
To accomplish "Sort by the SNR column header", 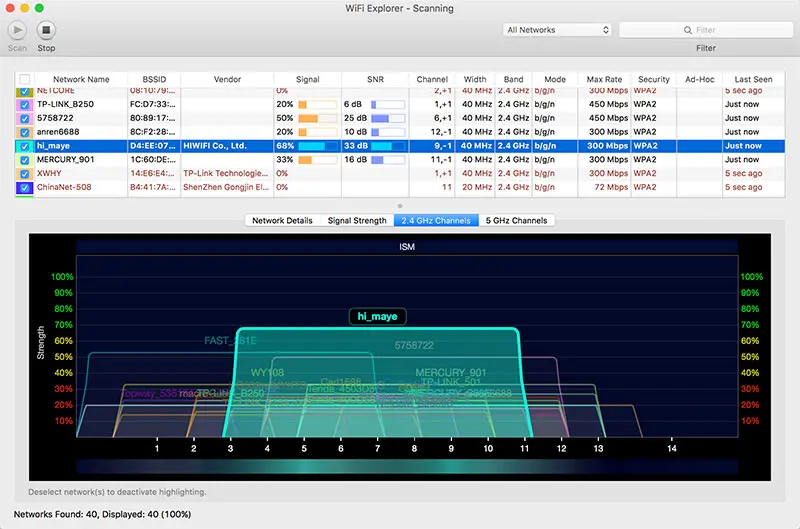I will [x=375, y=79].
